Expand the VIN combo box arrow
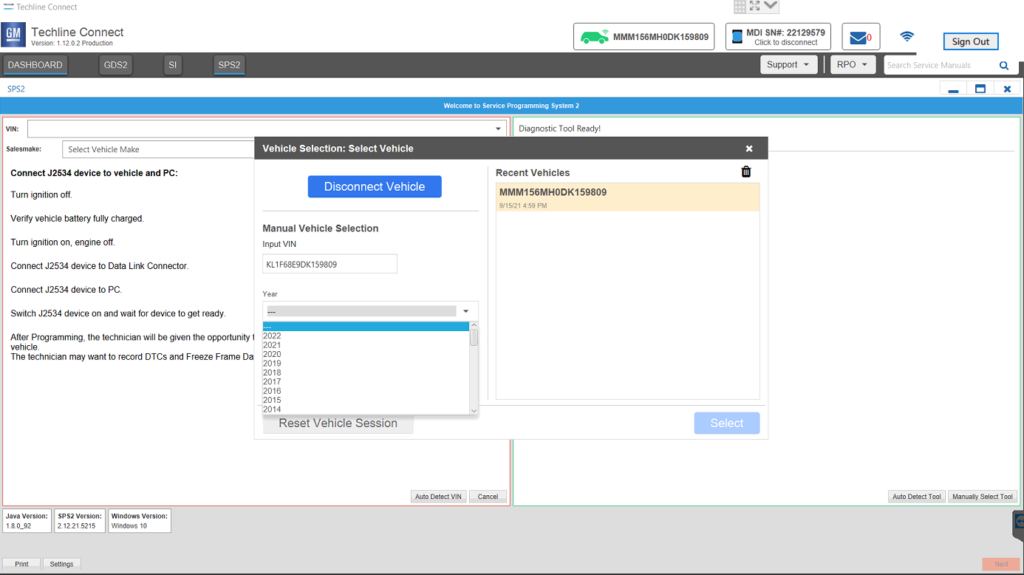 498,129
